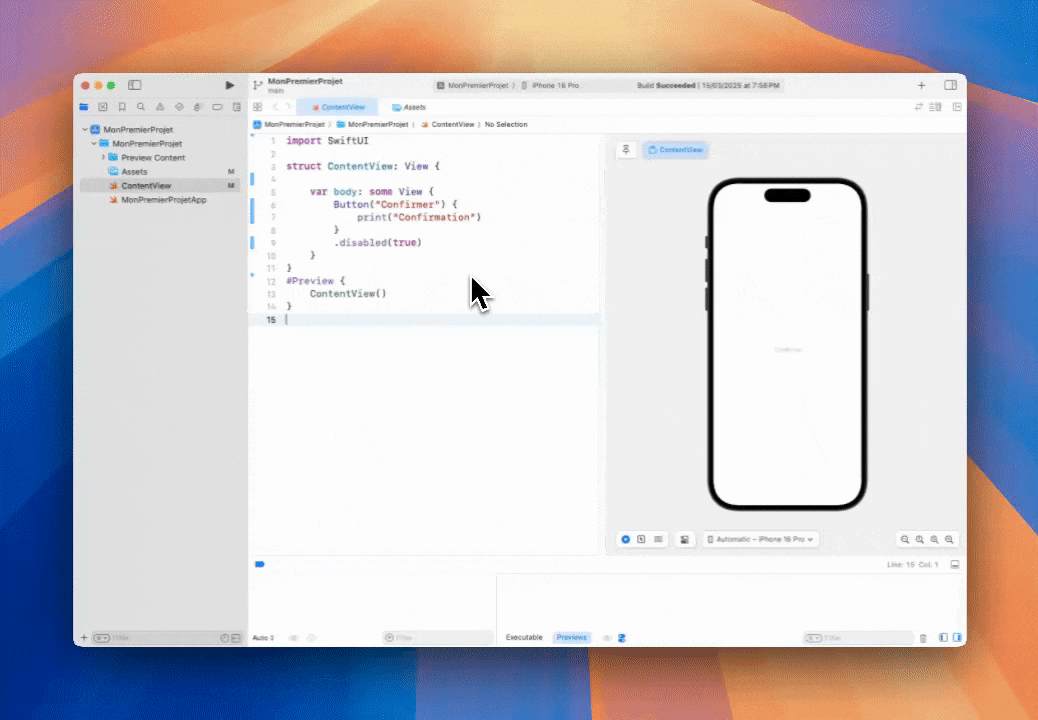Go back with the editor left chevron
Screen dimensions: 1038x720
[276, 107]
